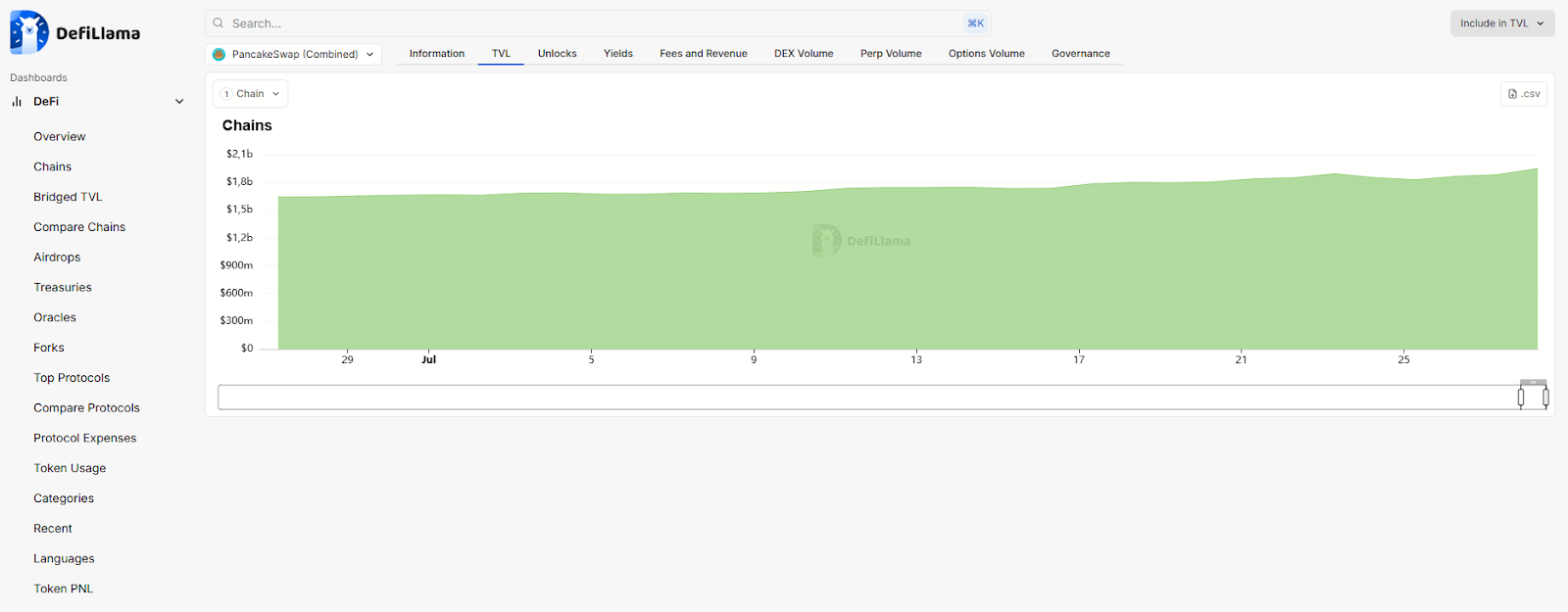
Task: Open the PancakeSwap (Combined) protocol dropdown
Action: click(294, 55)
